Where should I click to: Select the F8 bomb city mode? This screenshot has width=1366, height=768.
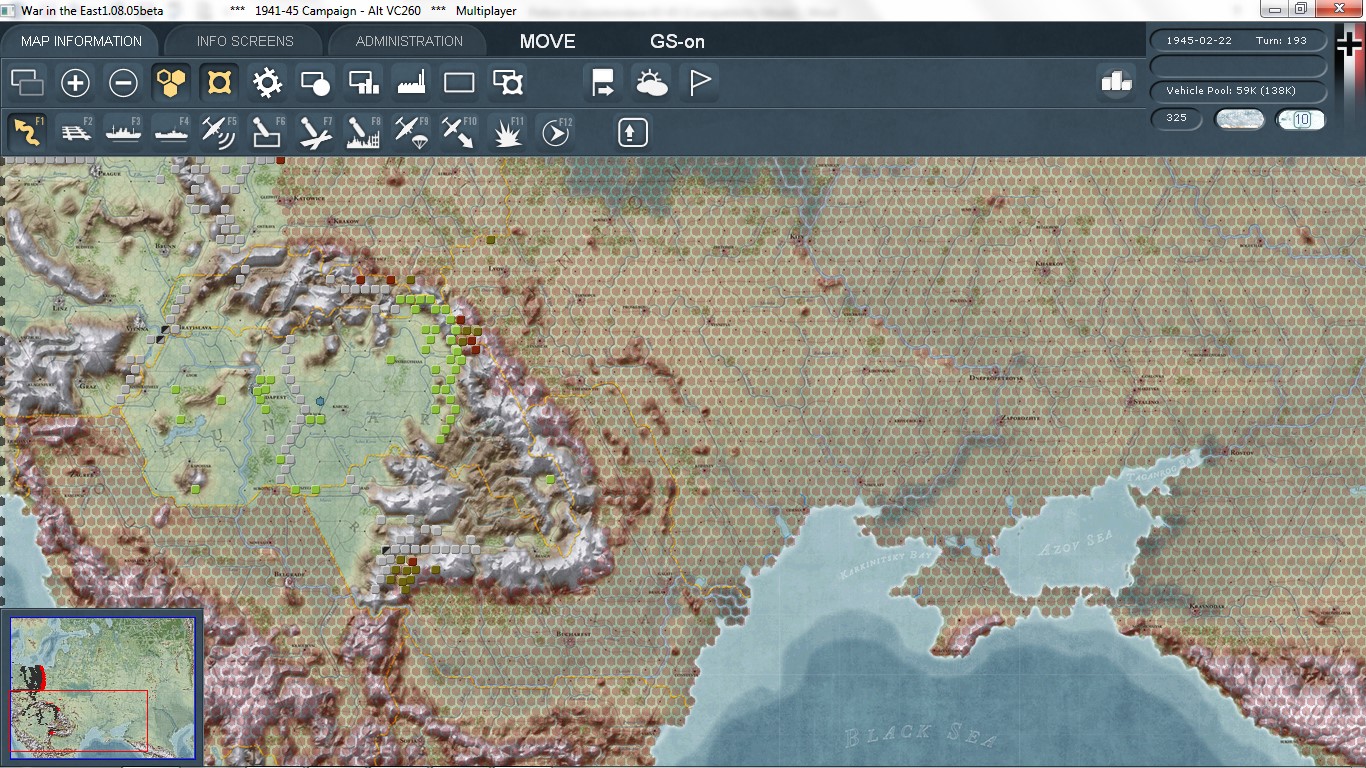363,132
